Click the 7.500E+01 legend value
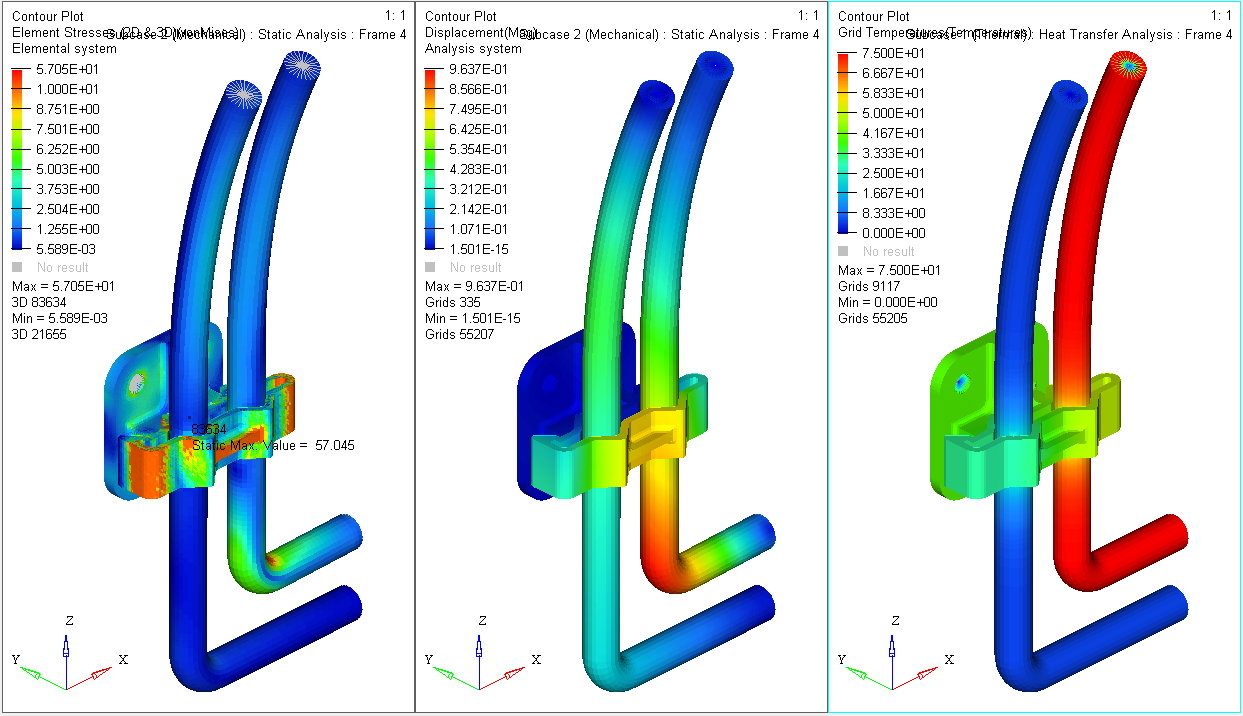The image size is (1243, 716). click(896, 53)
